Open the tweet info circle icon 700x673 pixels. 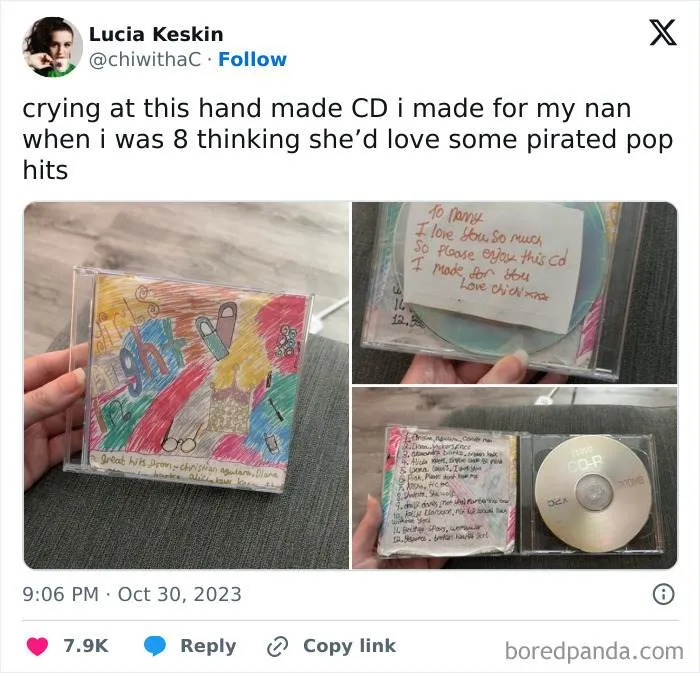pos(663,594)
